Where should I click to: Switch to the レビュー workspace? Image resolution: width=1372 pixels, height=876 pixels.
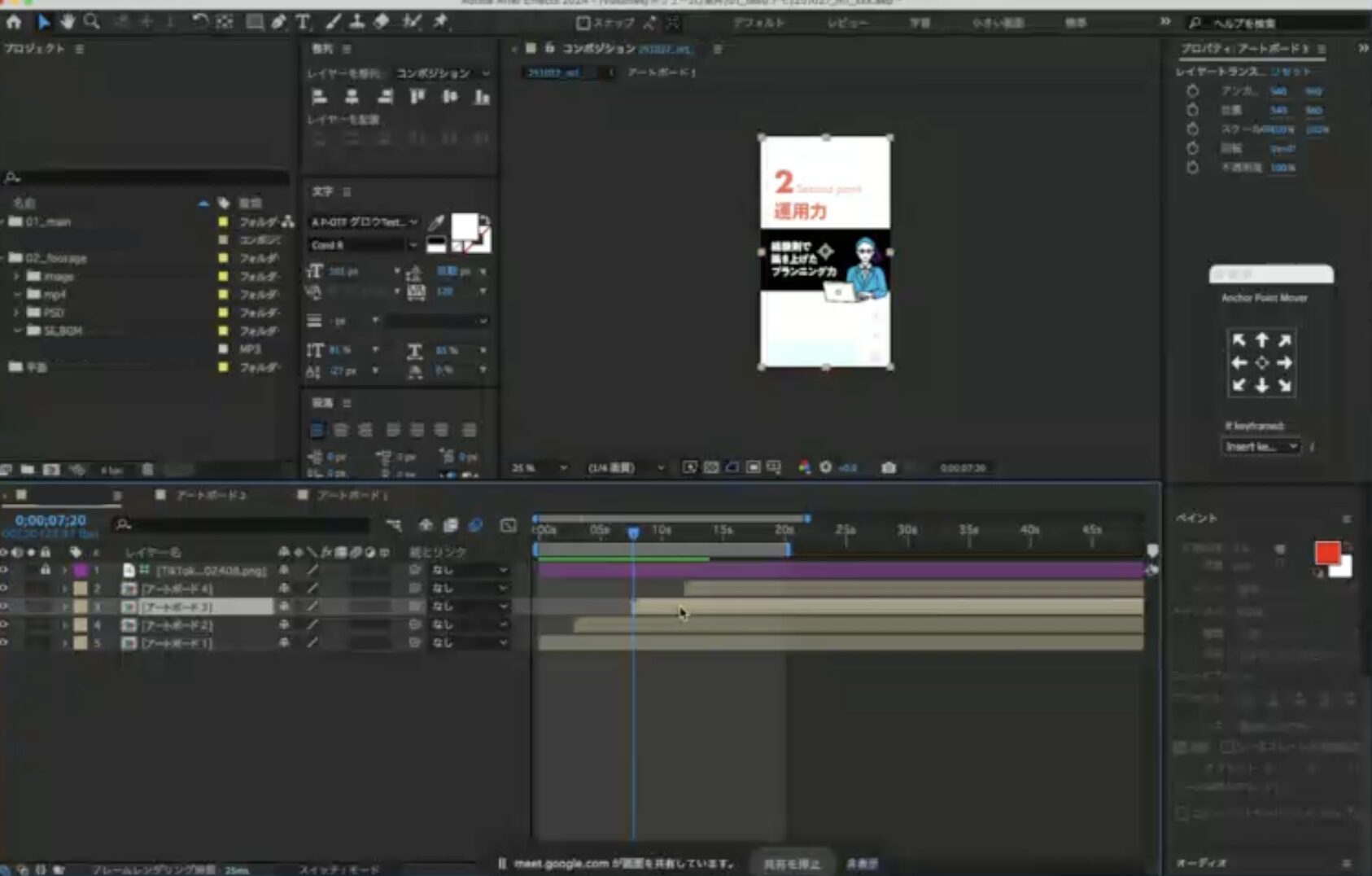coord(847,23)
